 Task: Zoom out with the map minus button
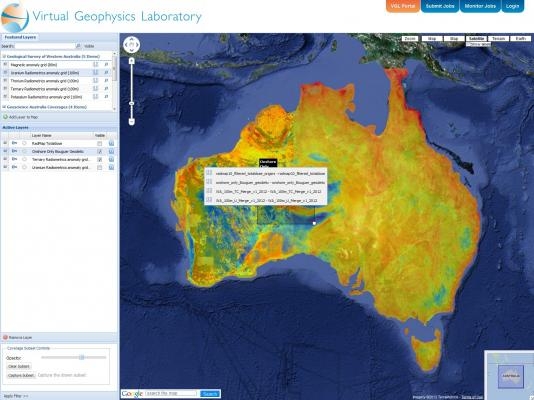[132, 122]
